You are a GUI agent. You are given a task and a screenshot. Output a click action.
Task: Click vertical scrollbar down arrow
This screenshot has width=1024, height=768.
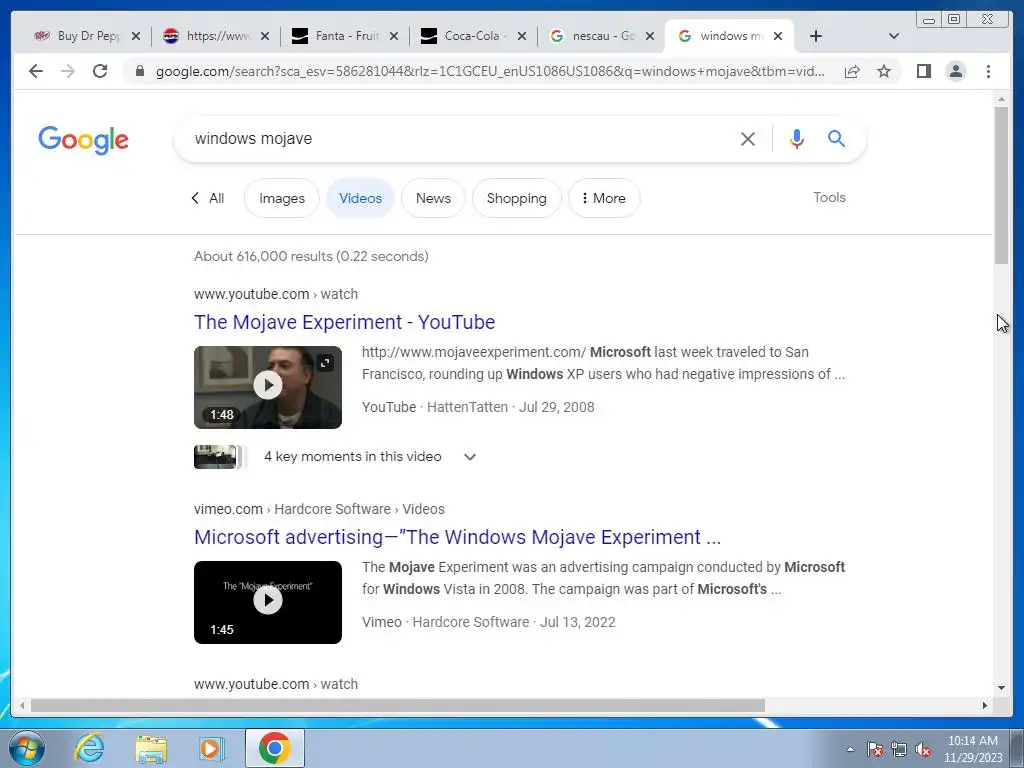click(x=1001, y=687)
